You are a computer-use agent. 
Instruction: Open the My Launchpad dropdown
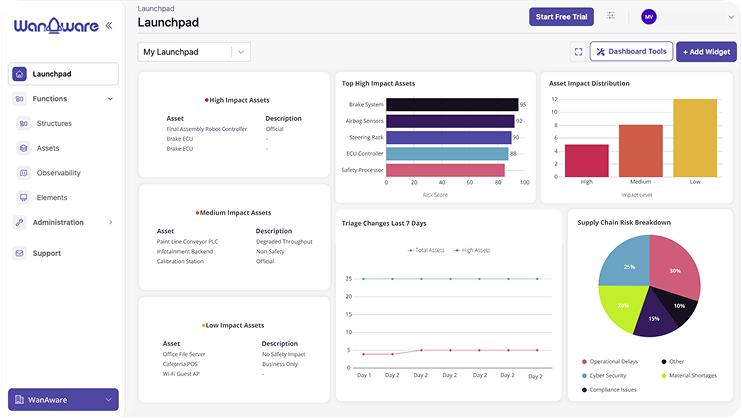194,52
